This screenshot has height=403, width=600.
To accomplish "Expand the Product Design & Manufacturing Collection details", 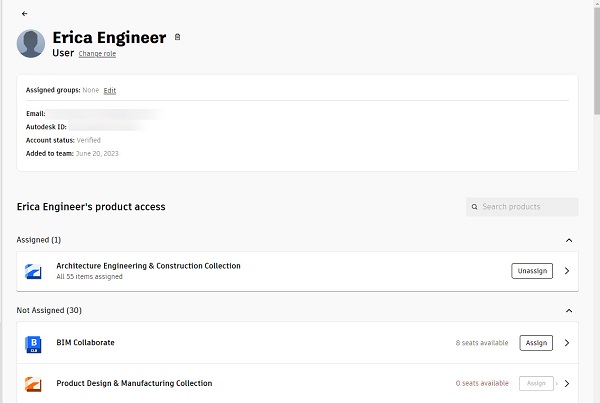I will (x=567, y=383).
